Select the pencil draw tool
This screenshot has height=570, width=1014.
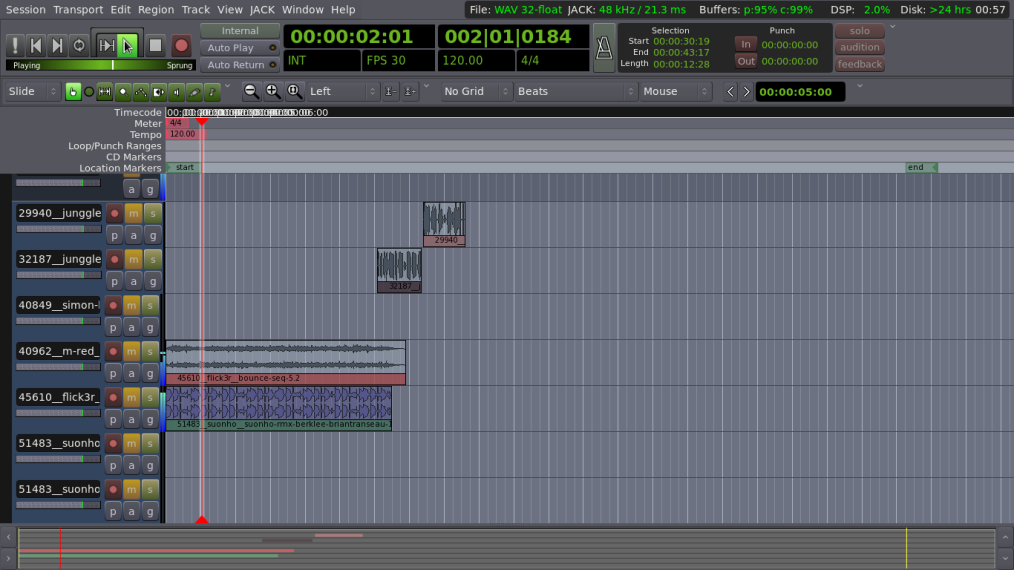pos(194,92)
